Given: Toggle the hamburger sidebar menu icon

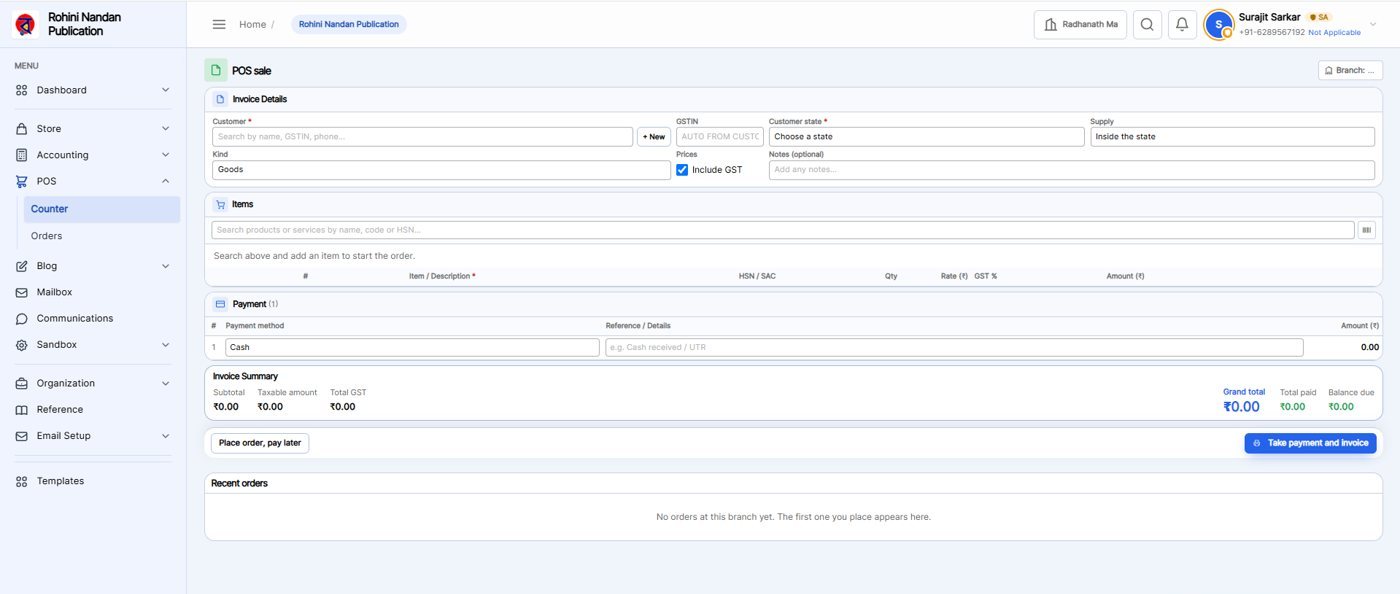Looking at the screenshot, I should [x=219, y=24].
